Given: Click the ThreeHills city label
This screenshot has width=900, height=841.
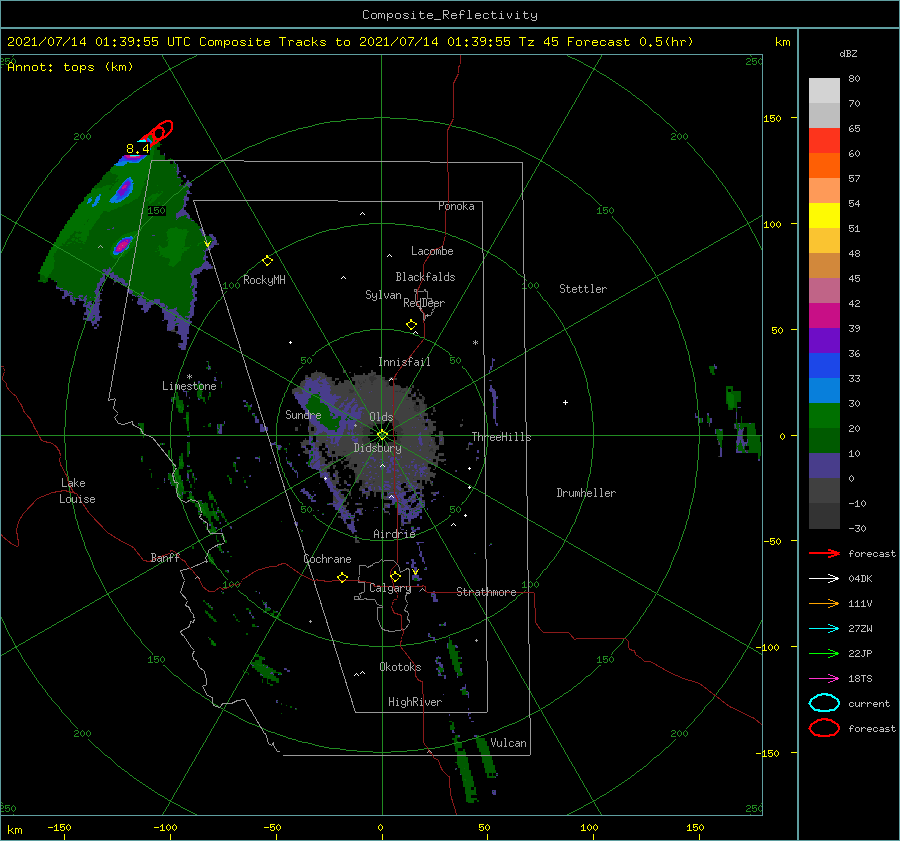Looking at the screenshot, I should pos(502,437).
